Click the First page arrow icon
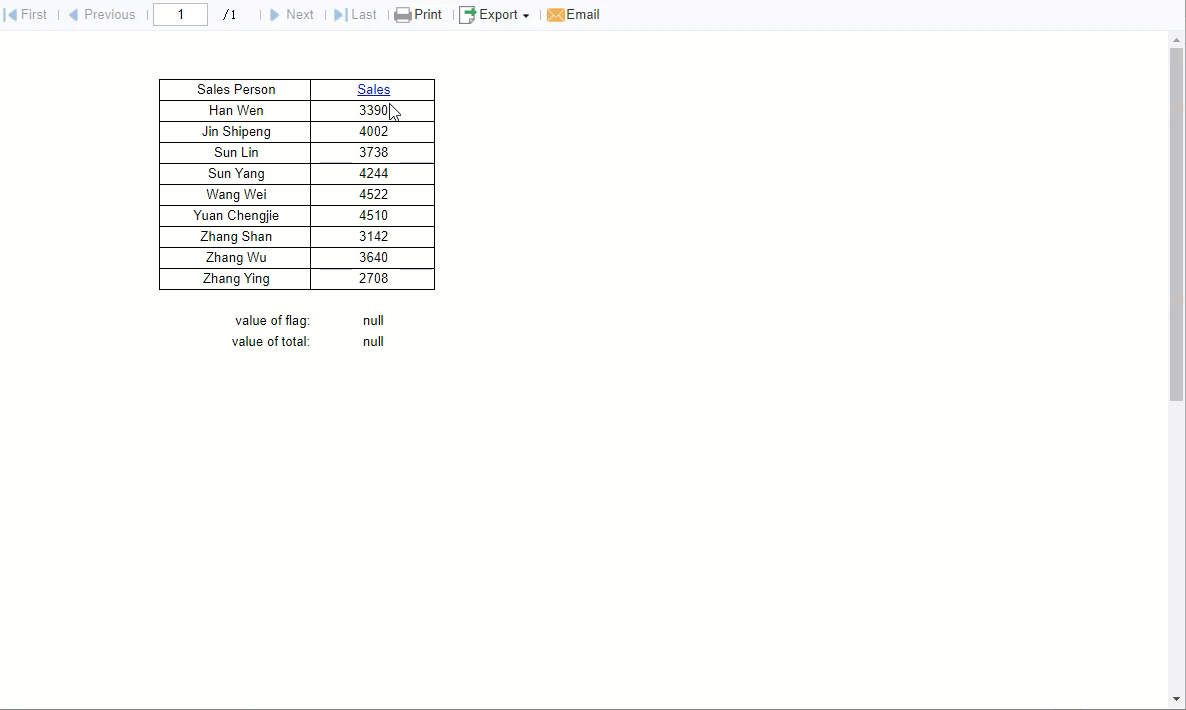This screenshot has width=1186, height=710. tap(11, 15)
